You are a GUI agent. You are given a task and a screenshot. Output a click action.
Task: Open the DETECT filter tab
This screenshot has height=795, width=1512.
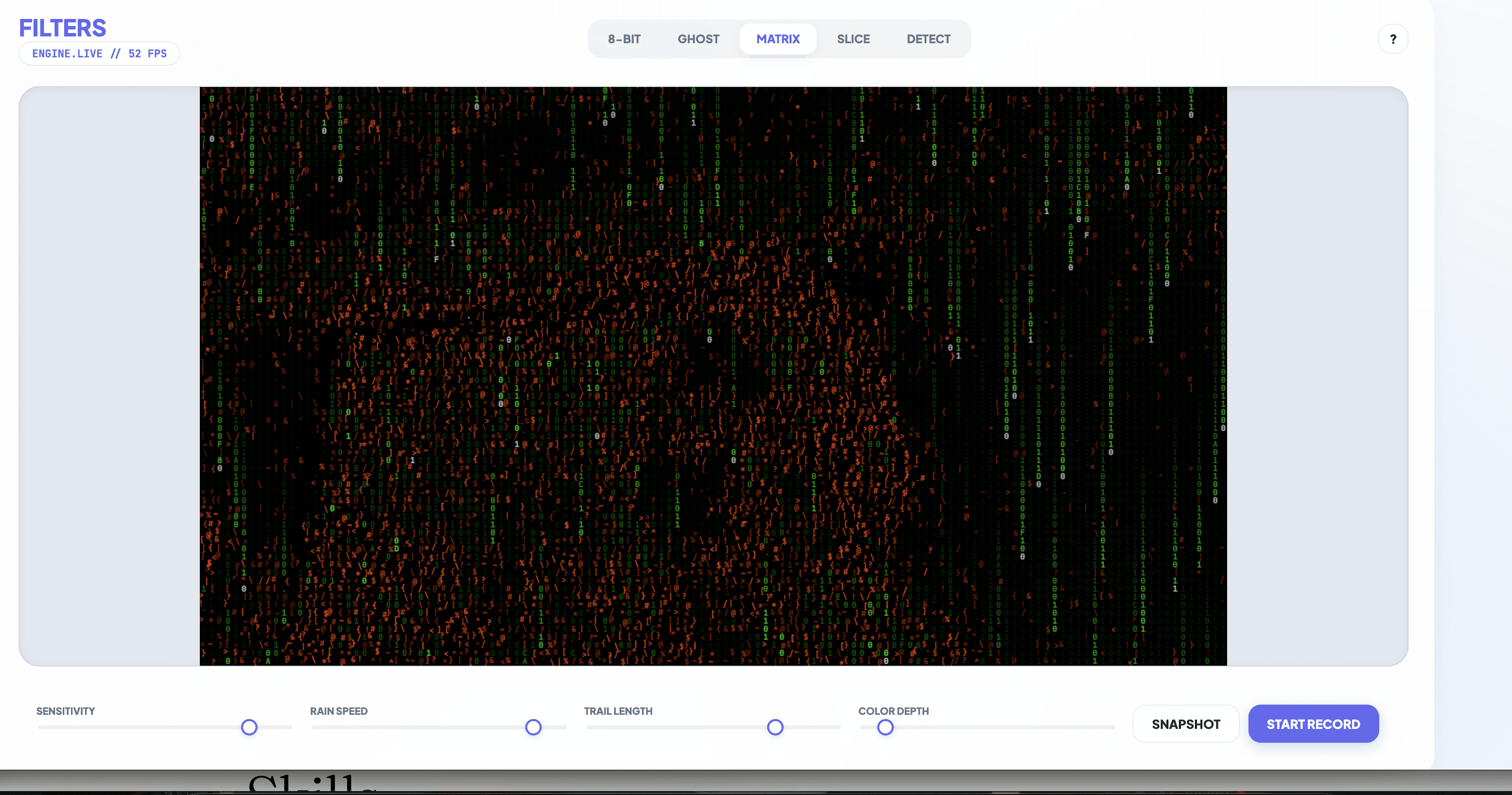928,39
